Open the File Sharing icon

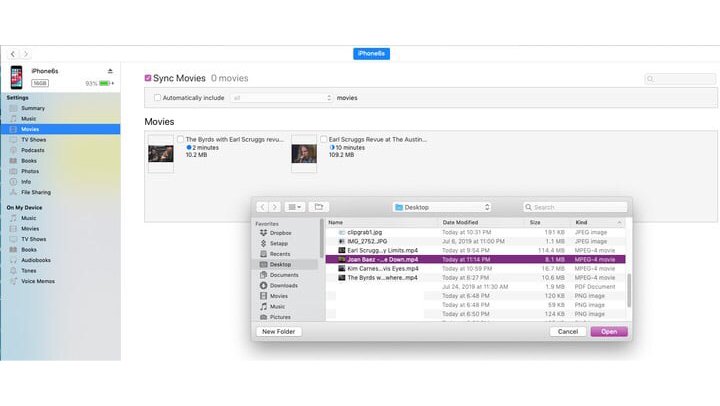(13, 192)
